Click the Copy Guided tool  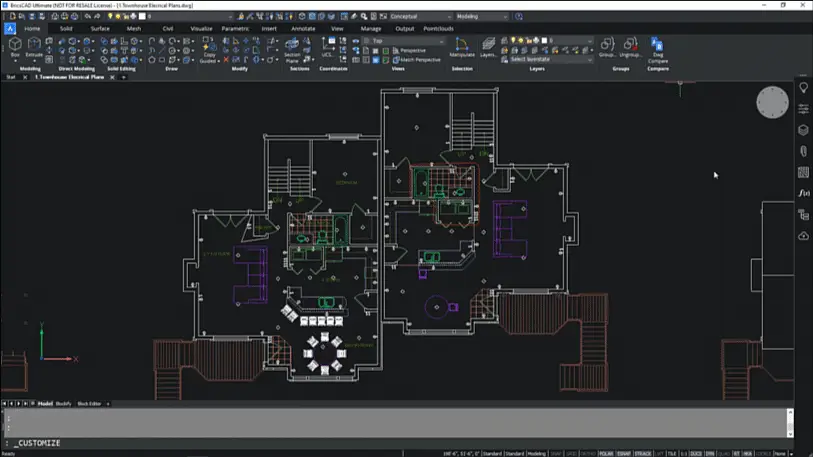pyautogui.click(x=209, y=50)
